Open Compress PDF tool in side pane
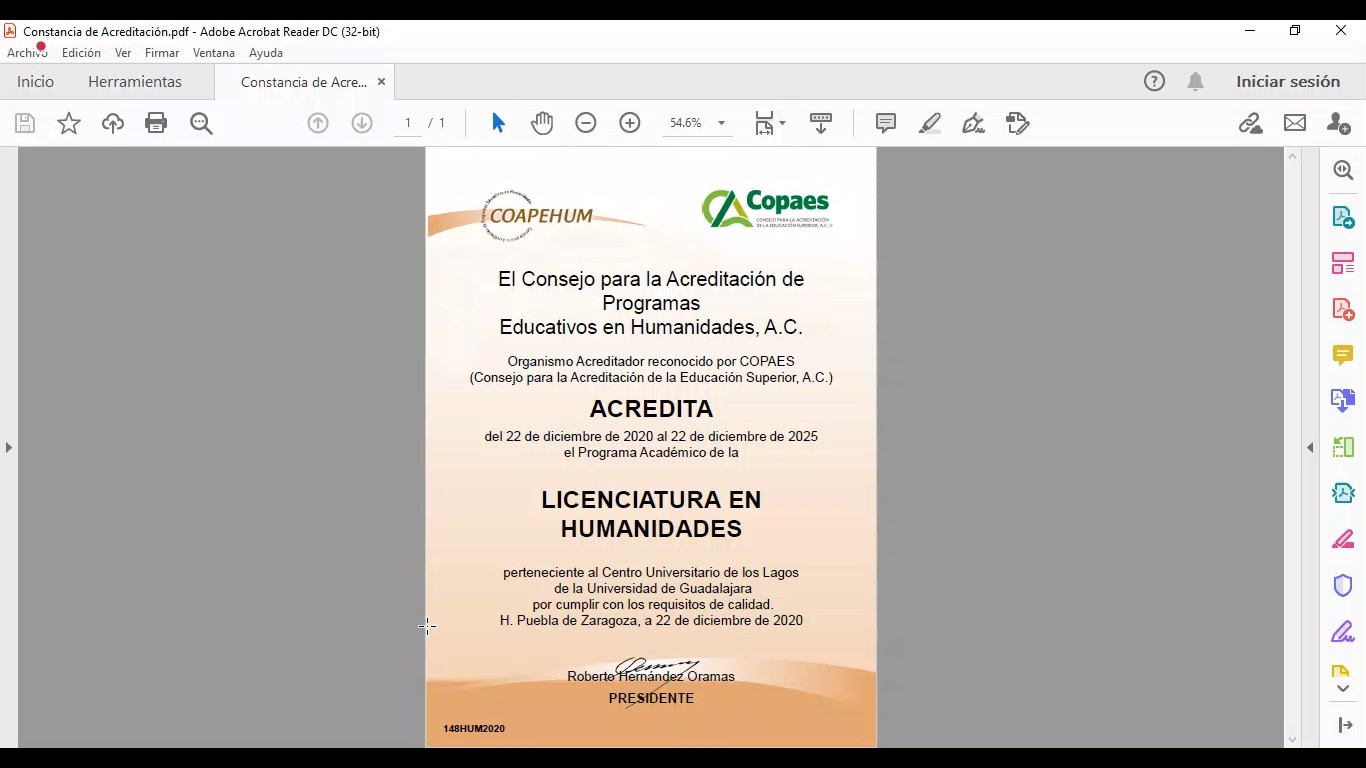The height and width of the screenshot is (768, 1366). pyautogui.click(x=1343, y=493)
